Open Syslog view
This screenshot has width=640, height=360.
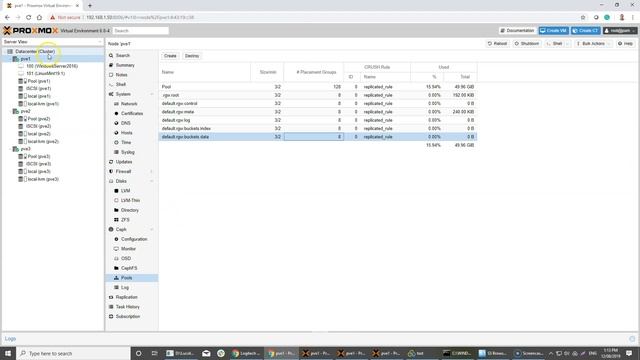point(128,152)
